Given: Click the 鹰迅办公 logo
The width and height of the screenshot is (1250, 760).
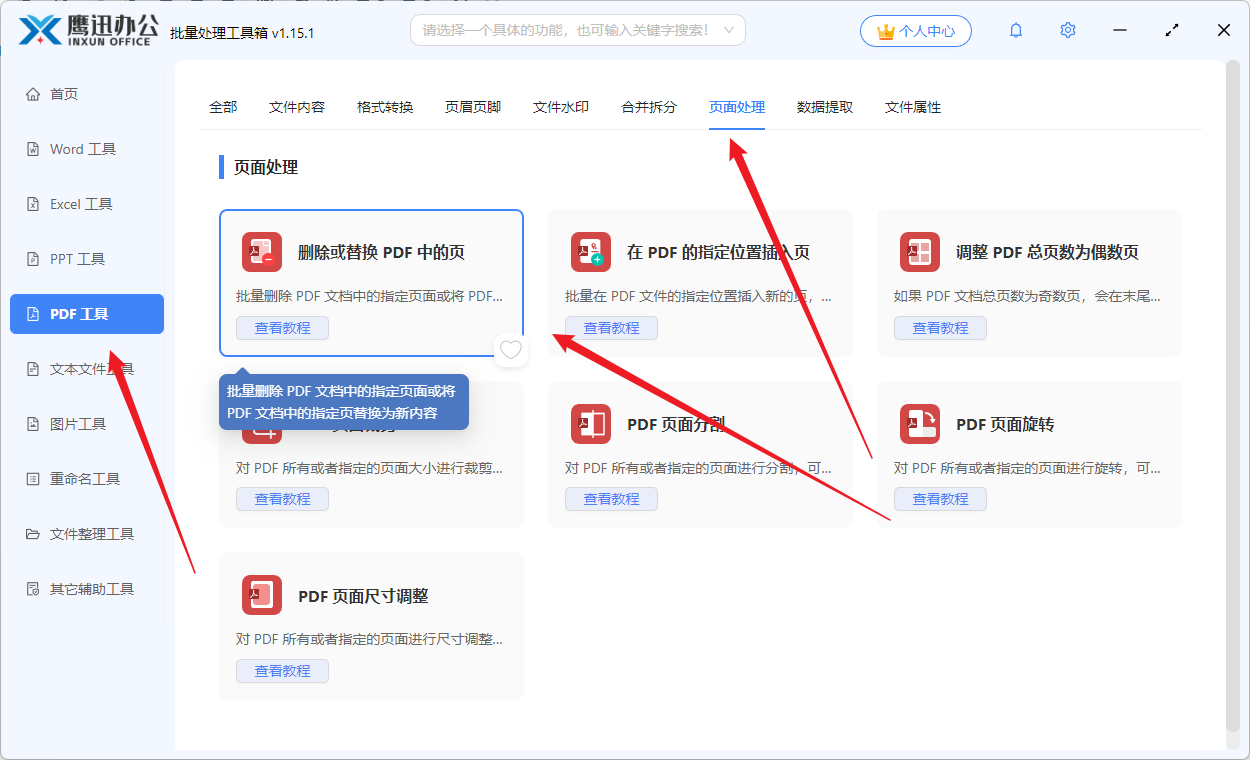Looking at the screenshot, I should [88, 30].
